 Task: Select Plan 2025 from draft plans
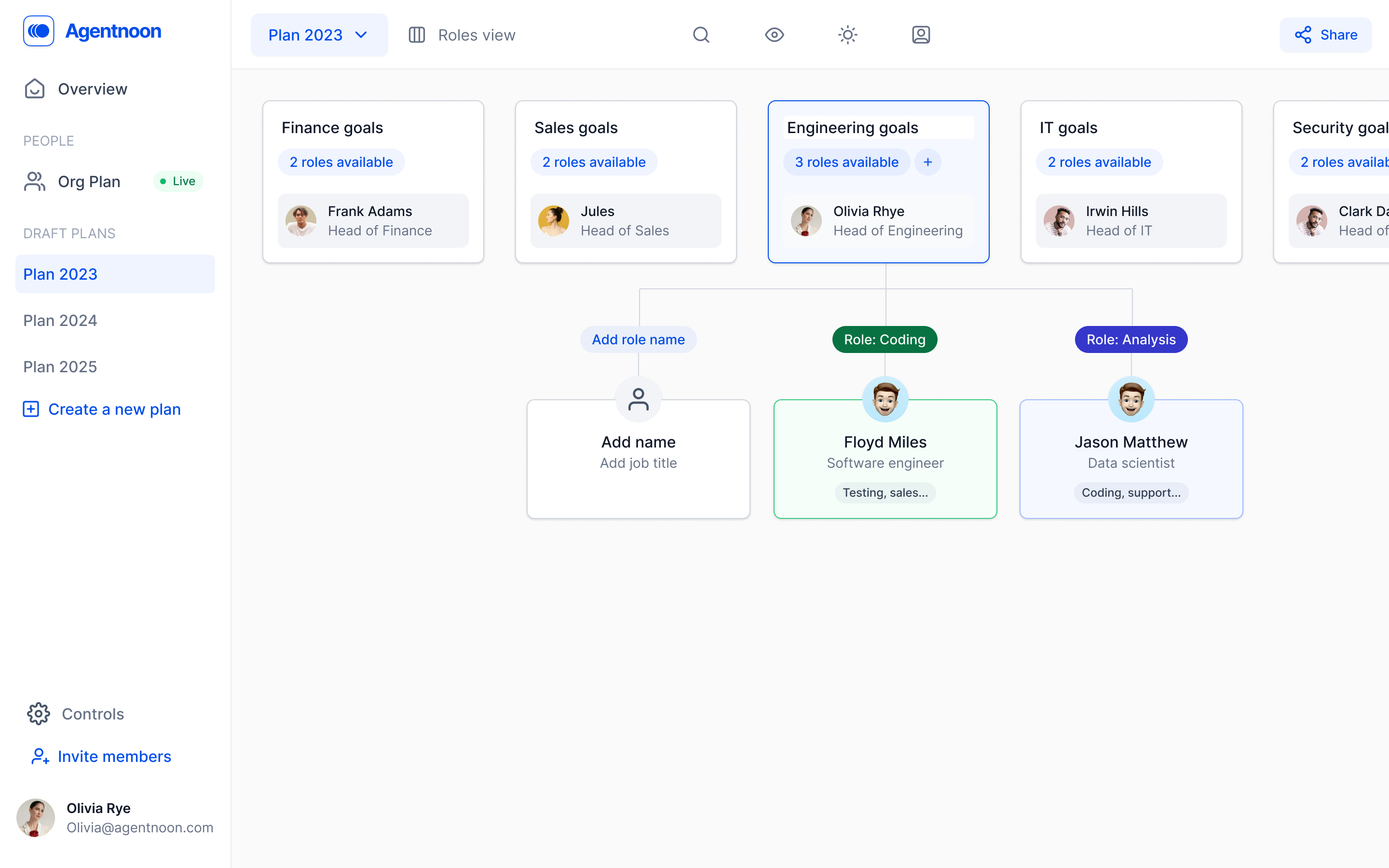point(60,367)
